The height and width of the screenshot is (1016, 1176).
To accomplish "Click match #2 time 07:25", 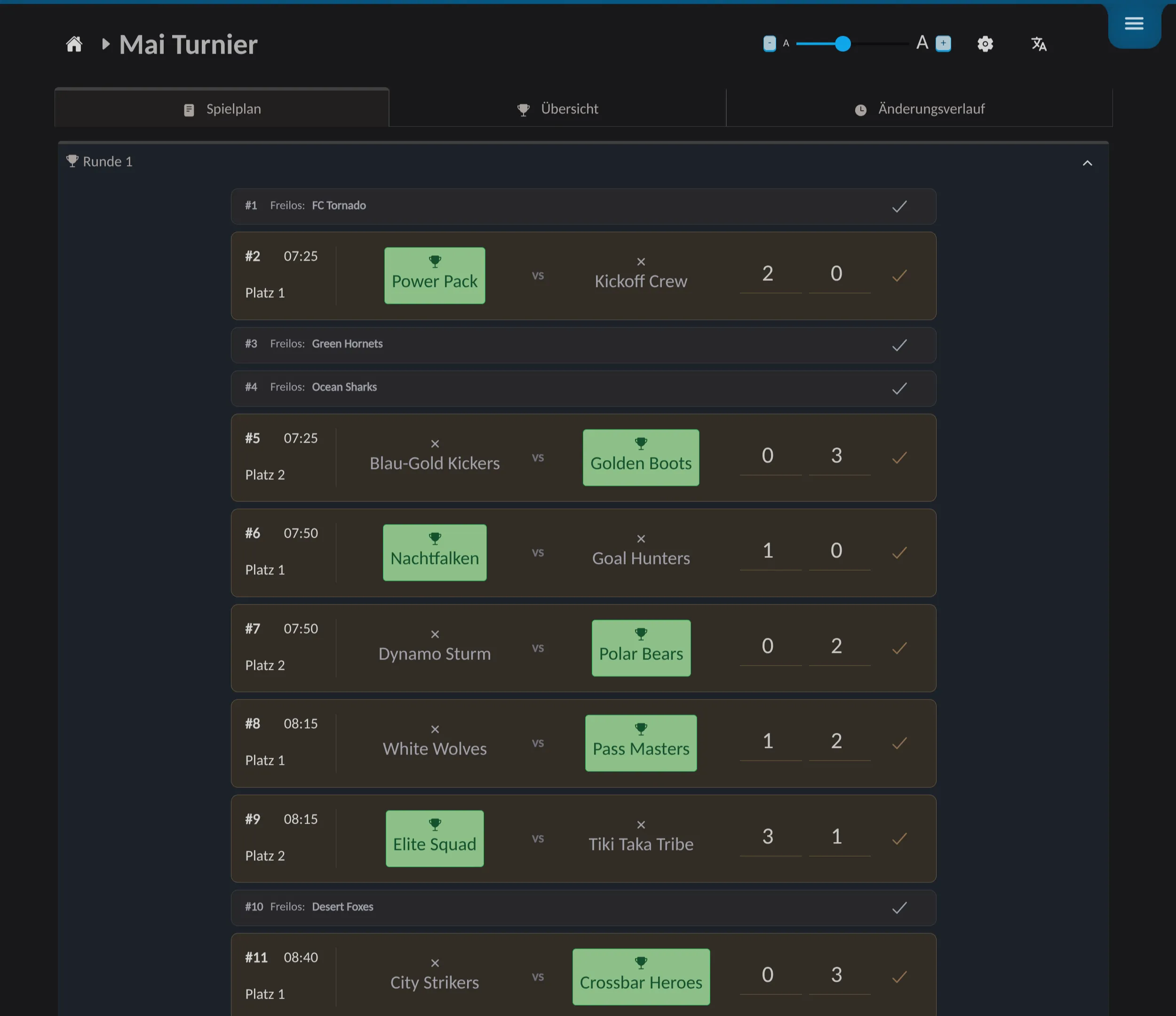I will (301, 256).
